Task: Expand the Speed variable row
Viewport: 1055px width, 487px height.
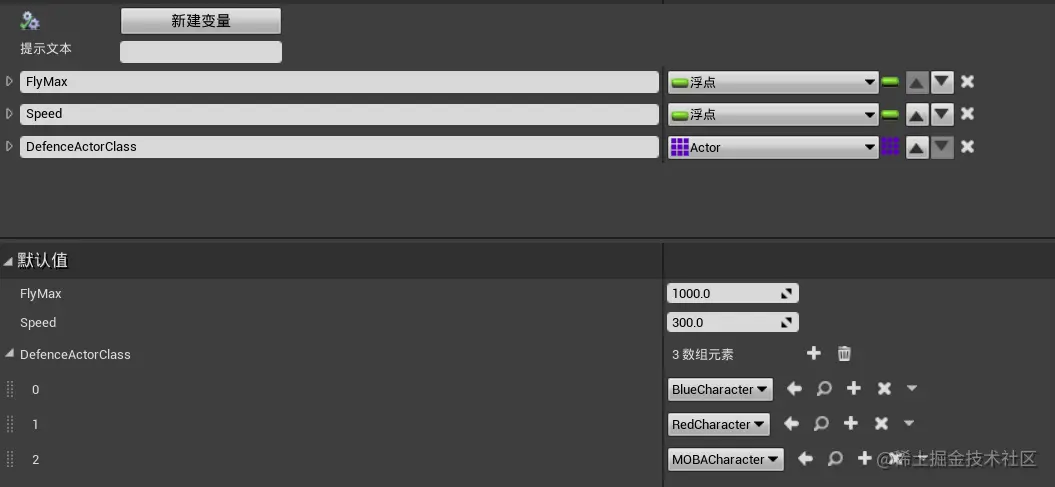Action: [x=9, y=113]
